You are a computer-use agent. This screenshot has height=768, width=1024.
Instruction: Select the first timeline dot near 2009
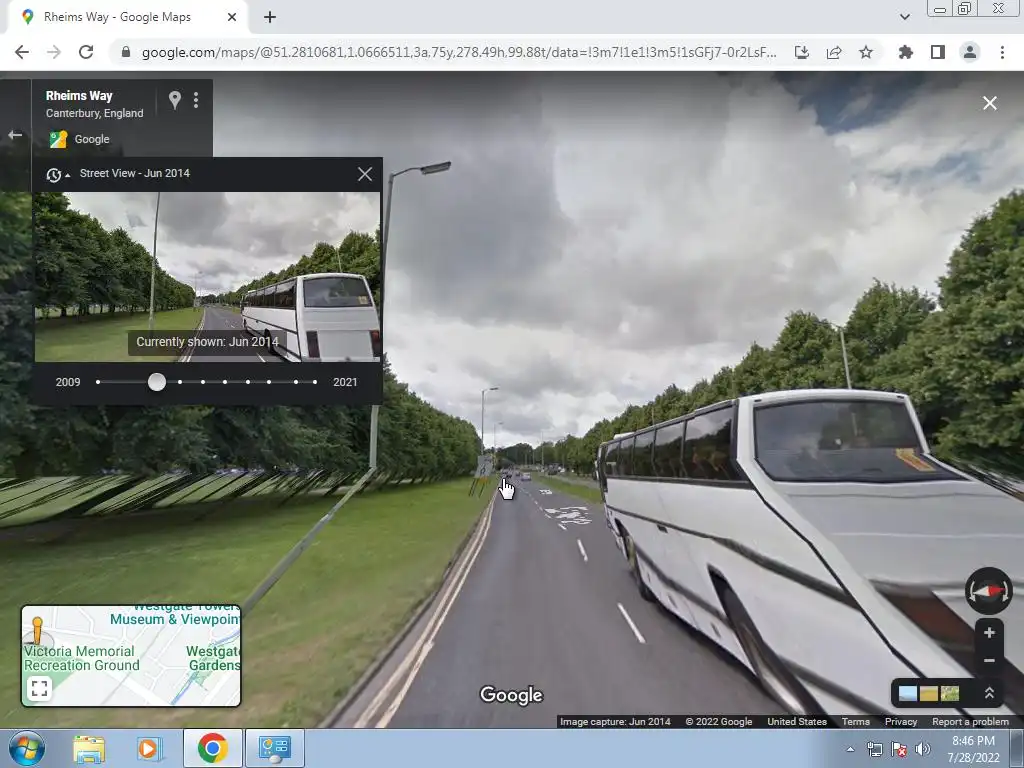98,382
